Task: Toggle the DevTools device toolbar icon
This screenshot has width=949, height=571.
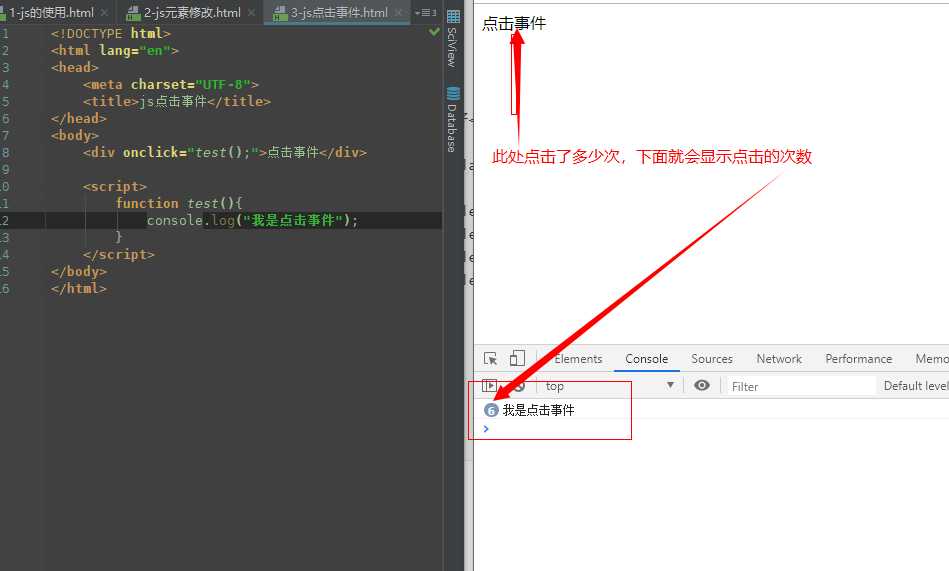Action: point(517,358)
